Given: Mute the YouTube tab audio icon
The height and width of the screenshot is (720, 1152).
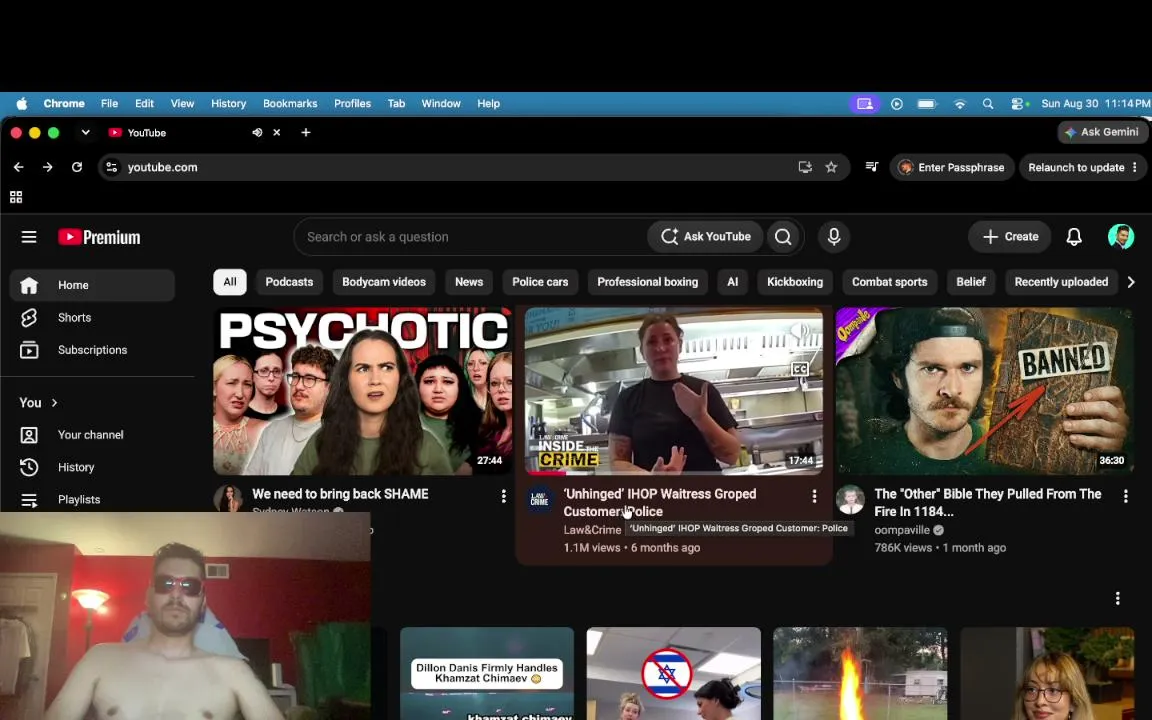Looking at the screenshot, I should pyautogui.click(x=257, y=132).
